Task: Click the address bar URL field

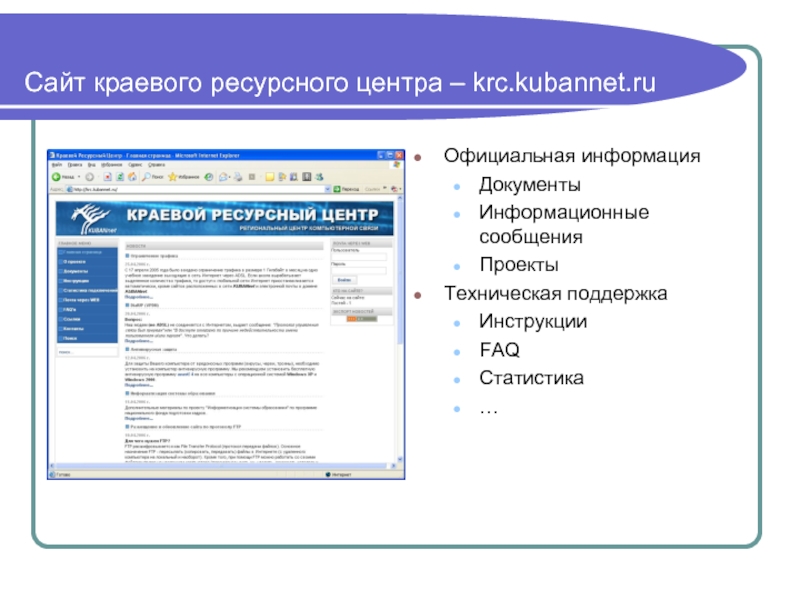Action: (199, 189)
